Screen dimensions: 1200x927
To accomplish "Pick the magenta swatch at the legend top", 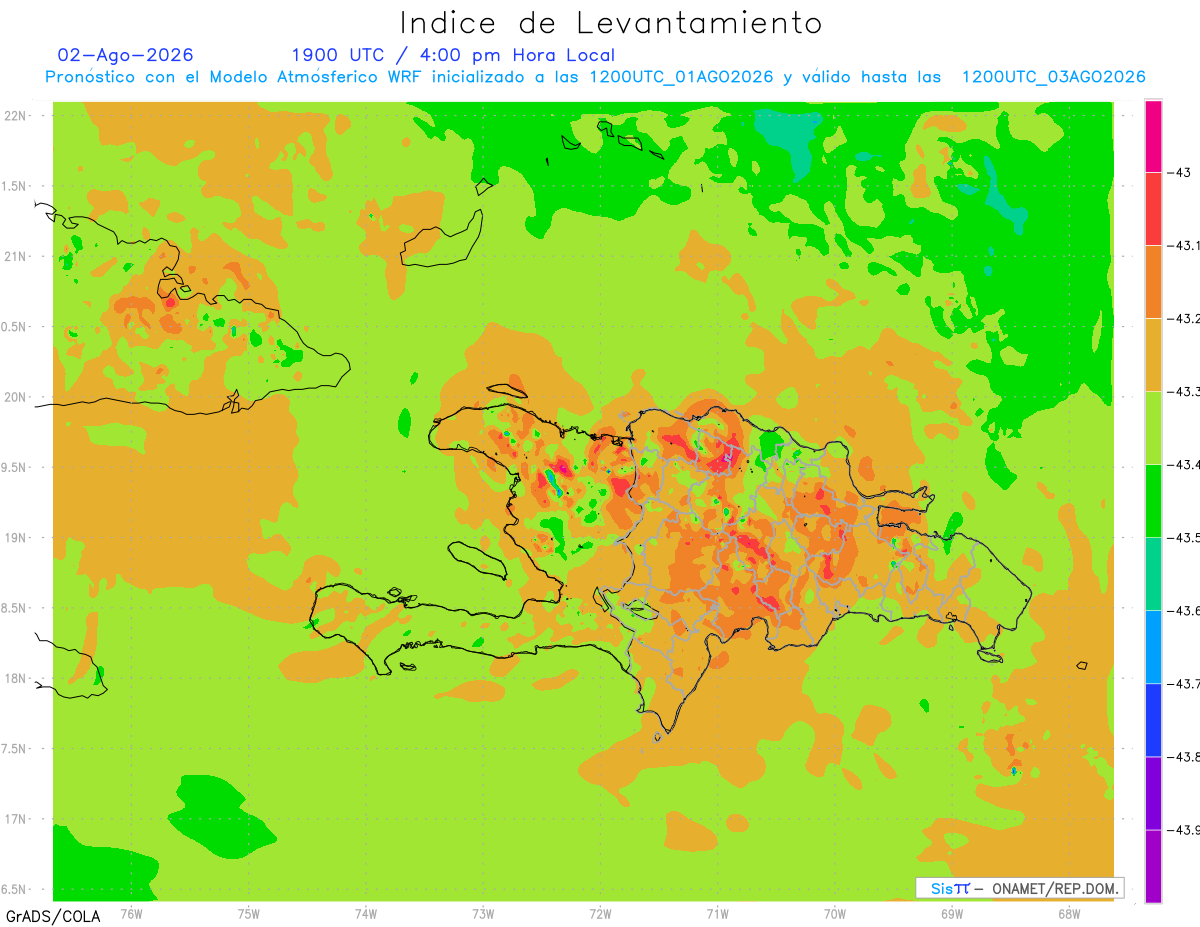I will click(1153, 136).
